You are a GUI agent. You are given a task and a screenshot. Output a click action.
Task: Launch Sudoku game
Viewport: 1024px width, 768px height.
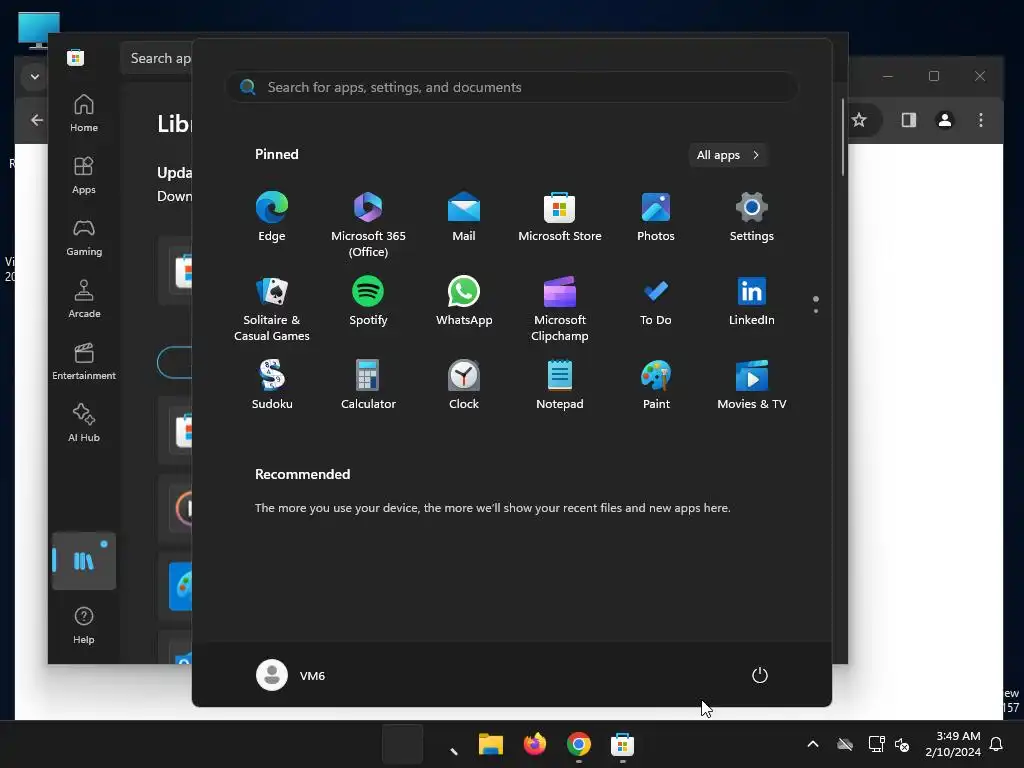click(x=272, y=385)
